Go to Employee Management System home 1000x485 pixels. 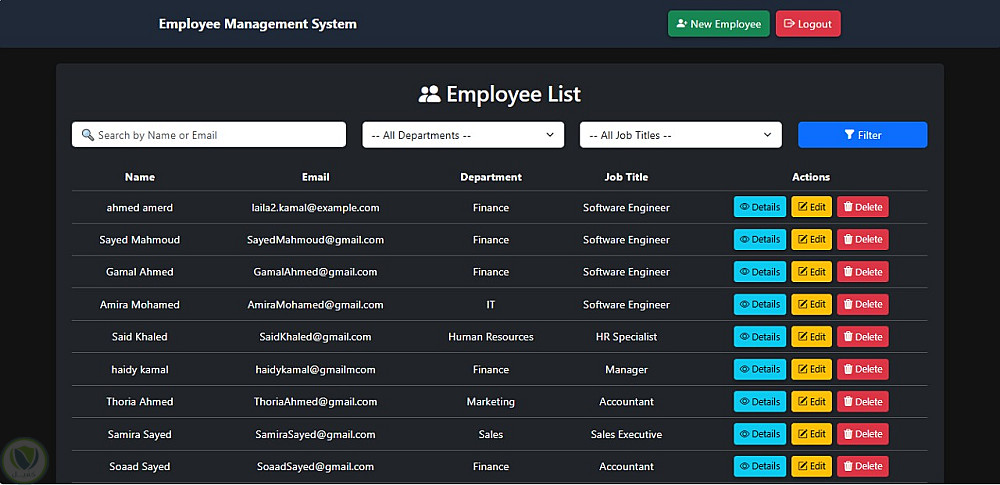point(257,24)
